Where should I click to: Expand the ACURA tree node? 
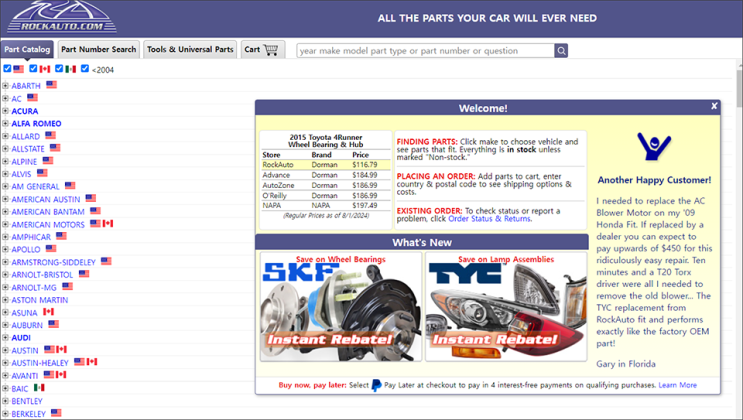click(5, 111)
